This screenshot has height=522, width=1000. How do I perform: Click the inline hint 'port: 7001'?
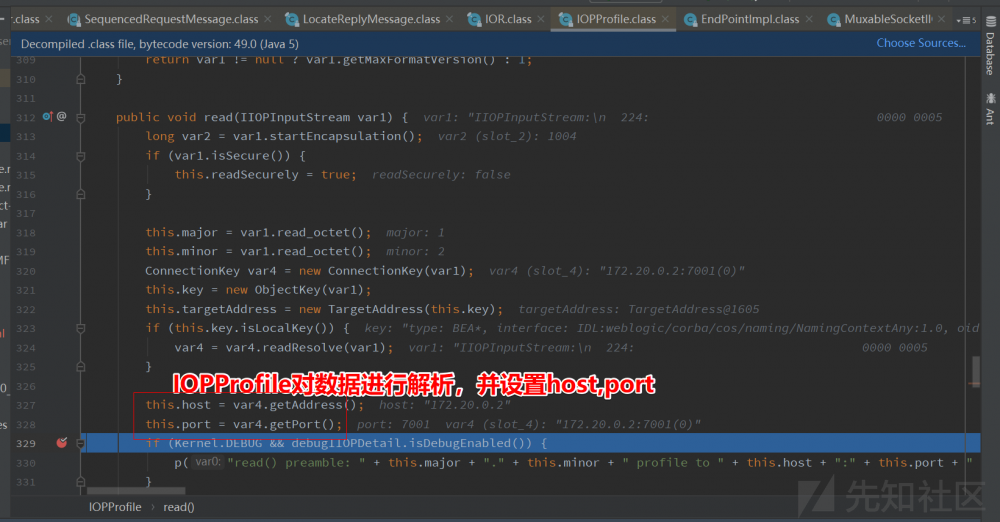coord(393,424)
